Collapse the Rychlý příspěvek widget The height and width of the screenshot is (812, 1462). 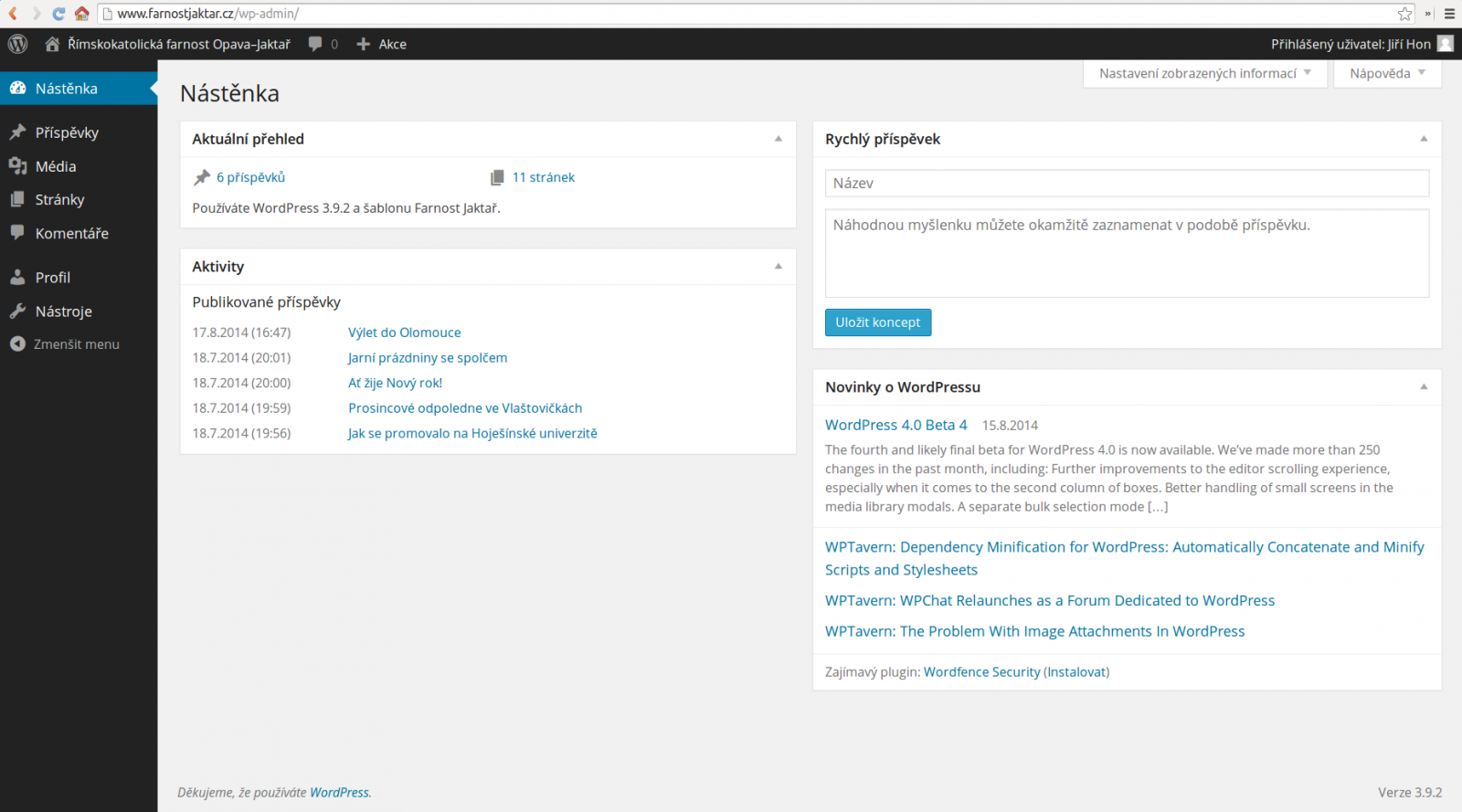click(1424, 139)
